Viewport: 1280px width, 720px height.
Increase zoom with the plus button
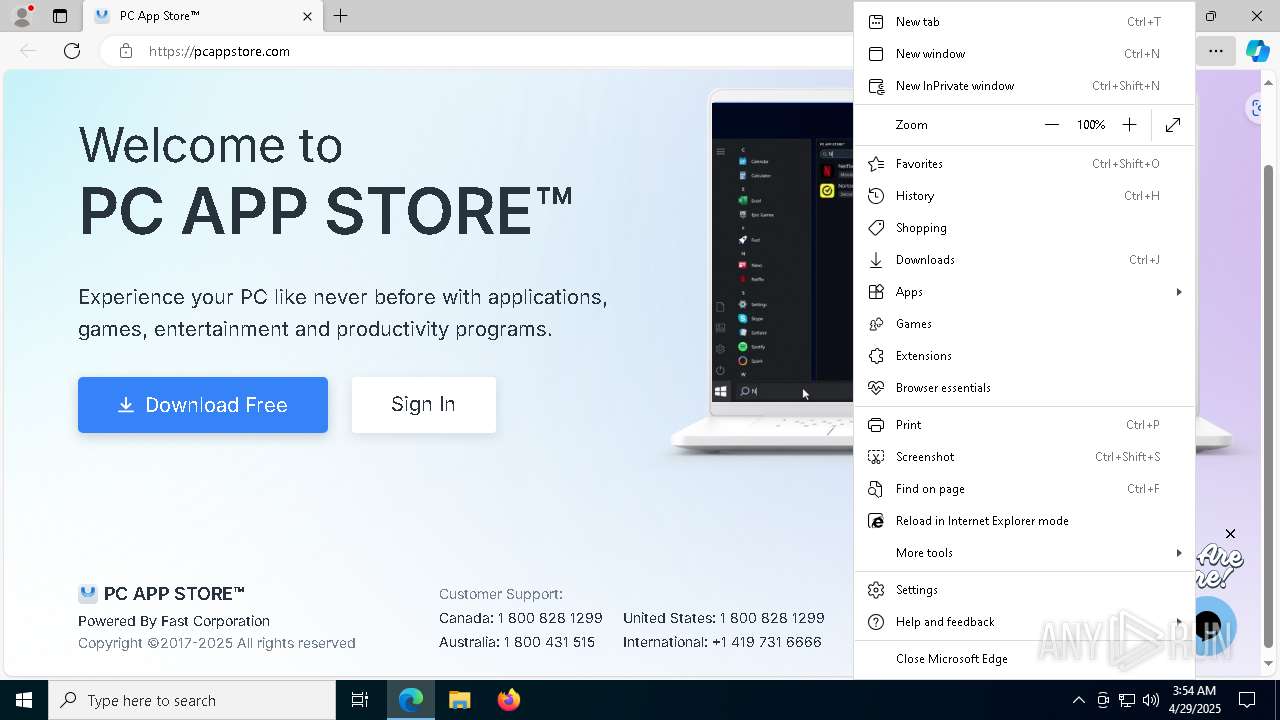click(1129, 125)
